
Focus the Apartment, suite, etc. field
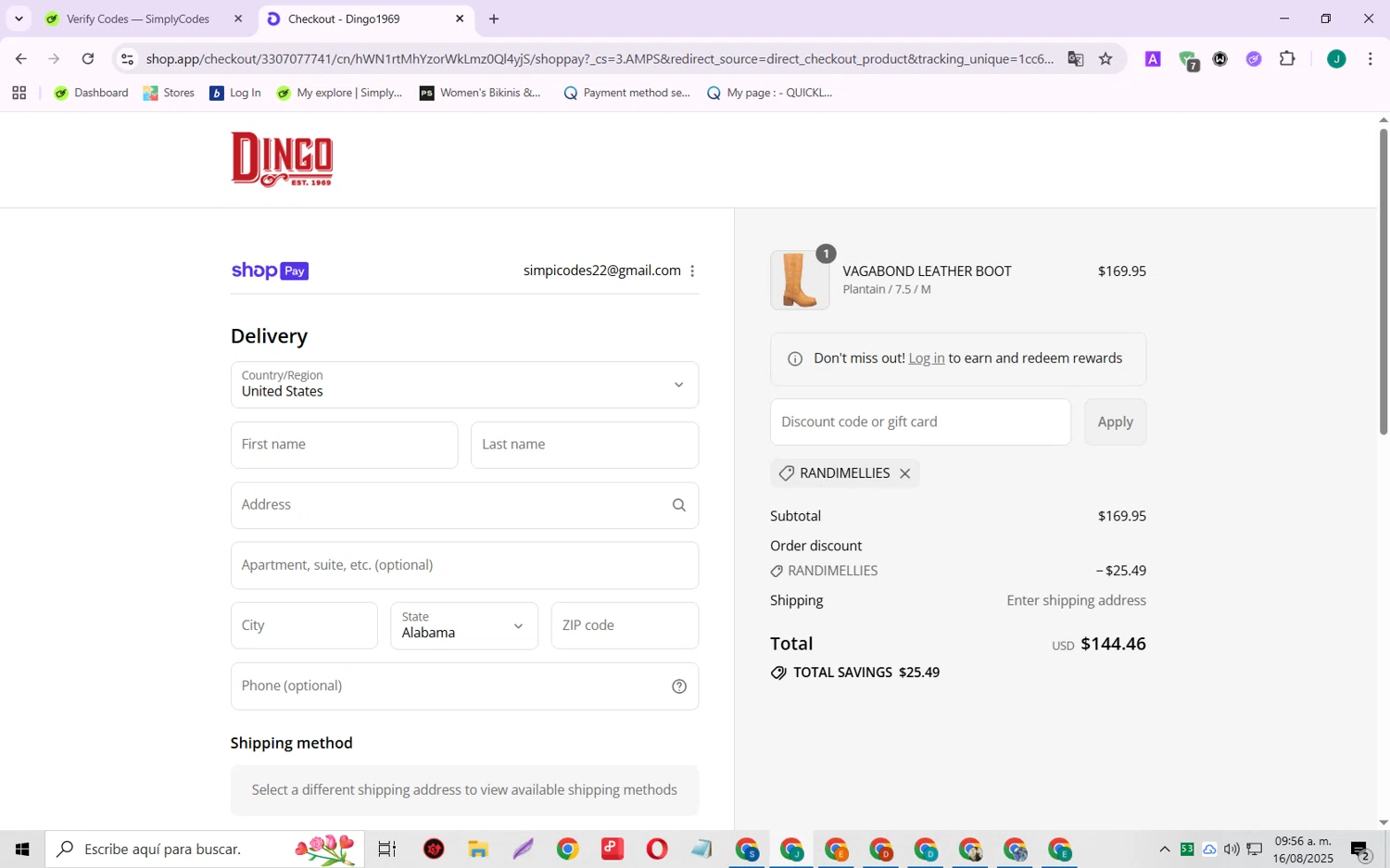(x=464, y=566)
